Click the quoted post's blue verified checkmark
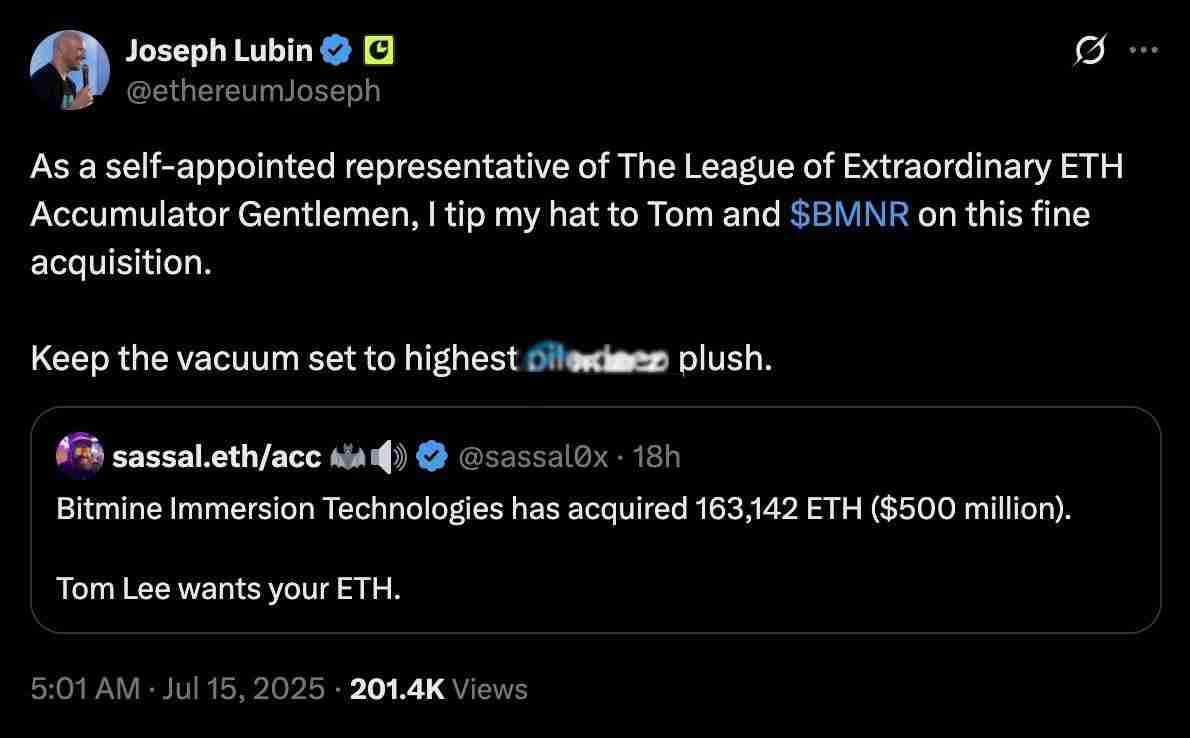 tap(431, 457)
